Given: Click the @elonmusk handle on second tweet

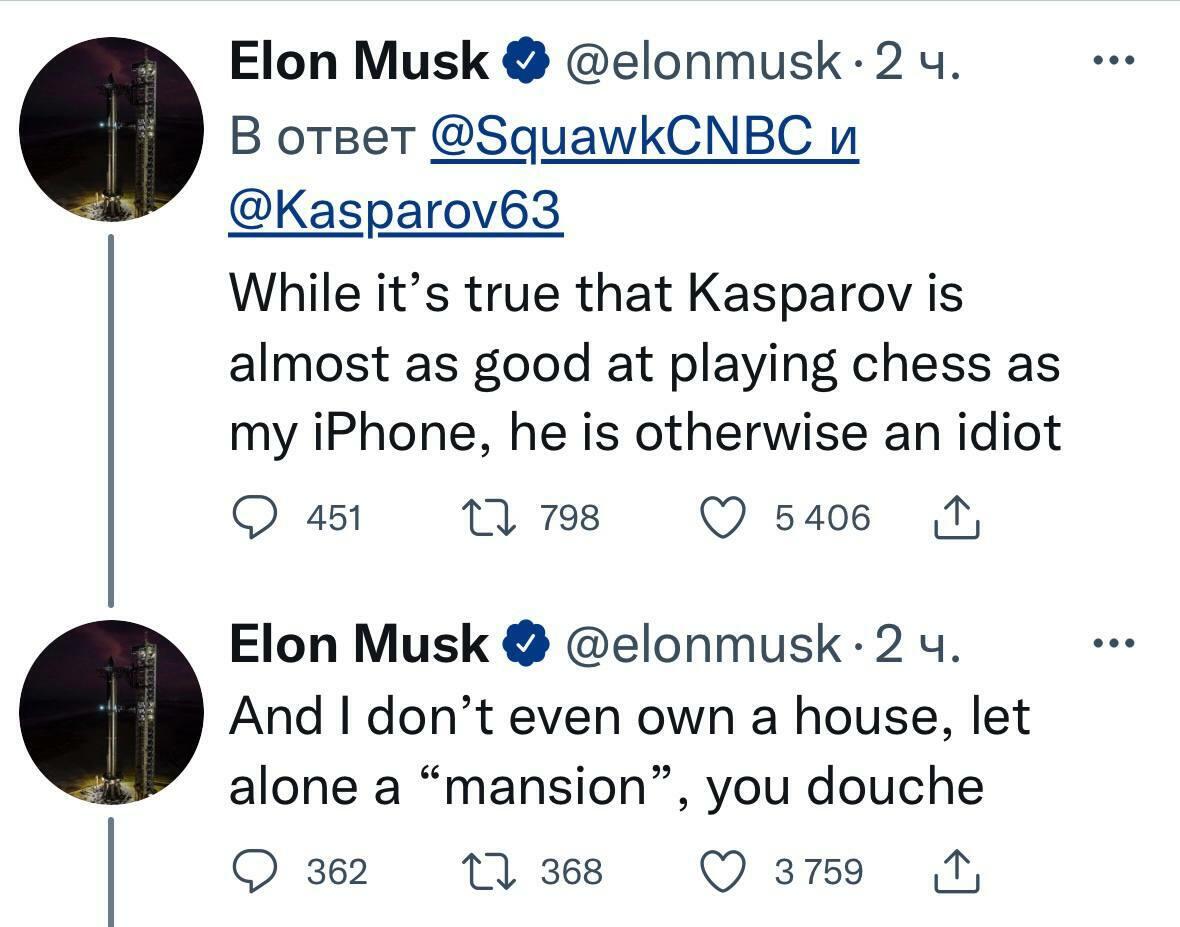Looking at the screenshot, I should tap(704, 644).
